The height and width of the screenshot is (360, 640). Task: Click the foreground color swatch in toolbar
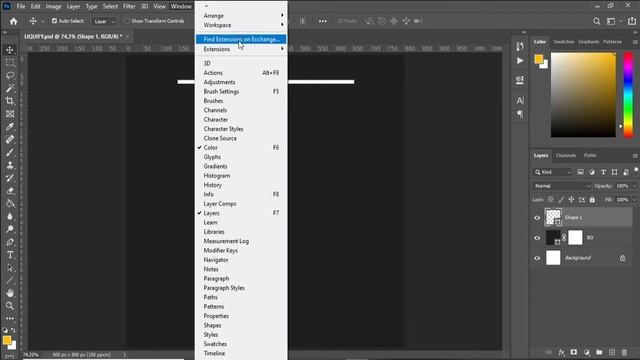tap(7, 340)
